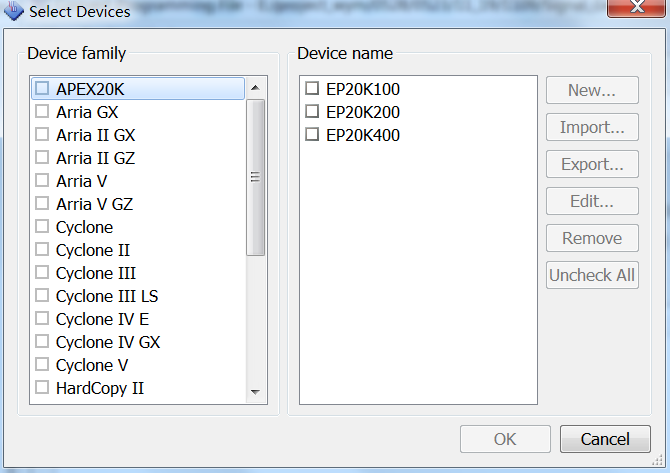
Task: Check the Cyclone family checkbox
Action: tap(42, 226)
